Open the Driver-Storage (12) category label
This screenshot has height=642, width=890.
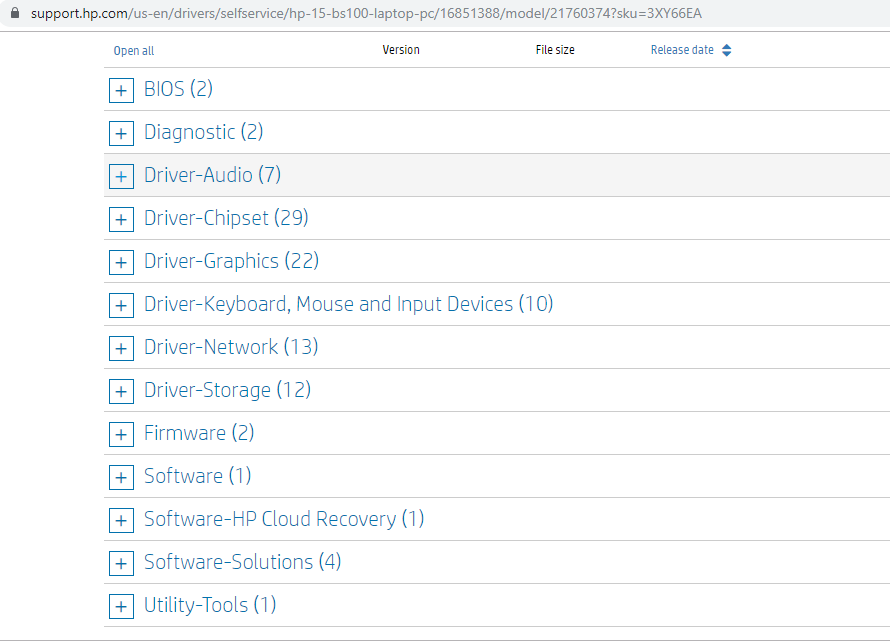pos(227,391)
